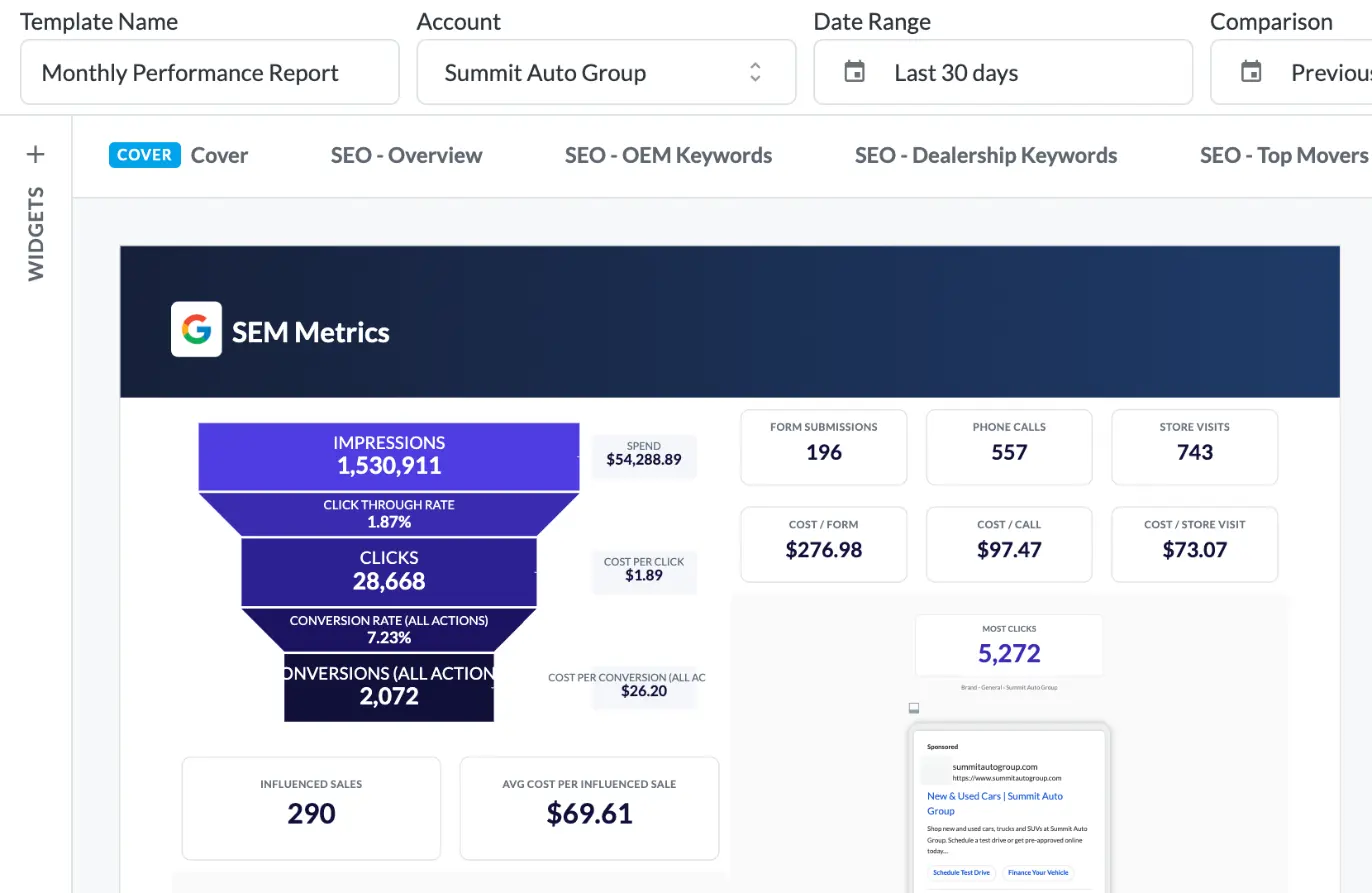Click the Sponsored label in ad preview
The width and height of the screenshot is (1372, 893).
[942, 746]
